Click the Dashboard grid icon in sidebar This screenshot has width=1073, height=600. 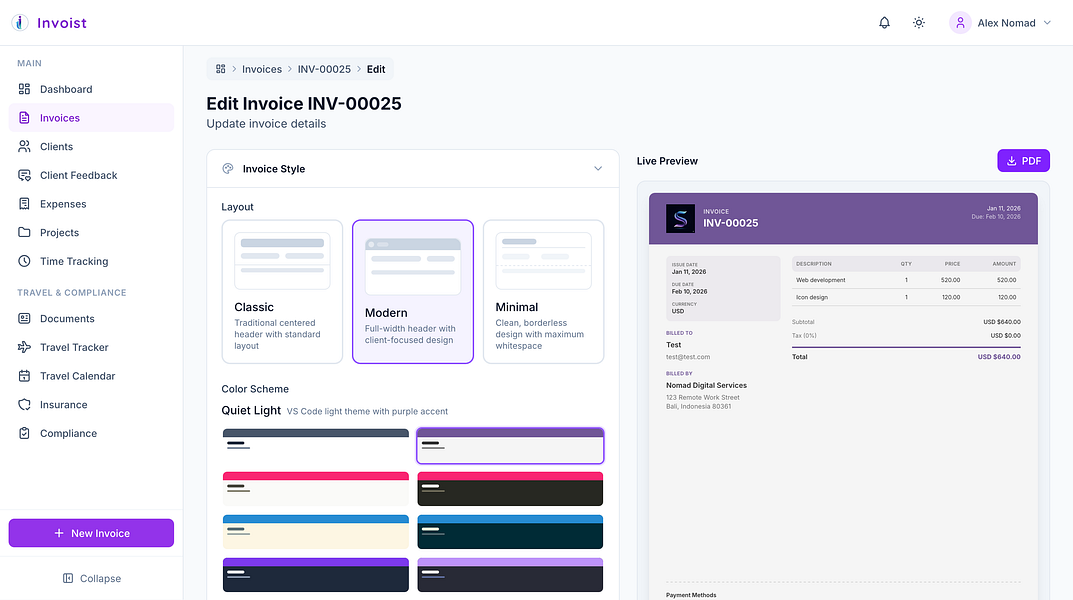(24, 89)
